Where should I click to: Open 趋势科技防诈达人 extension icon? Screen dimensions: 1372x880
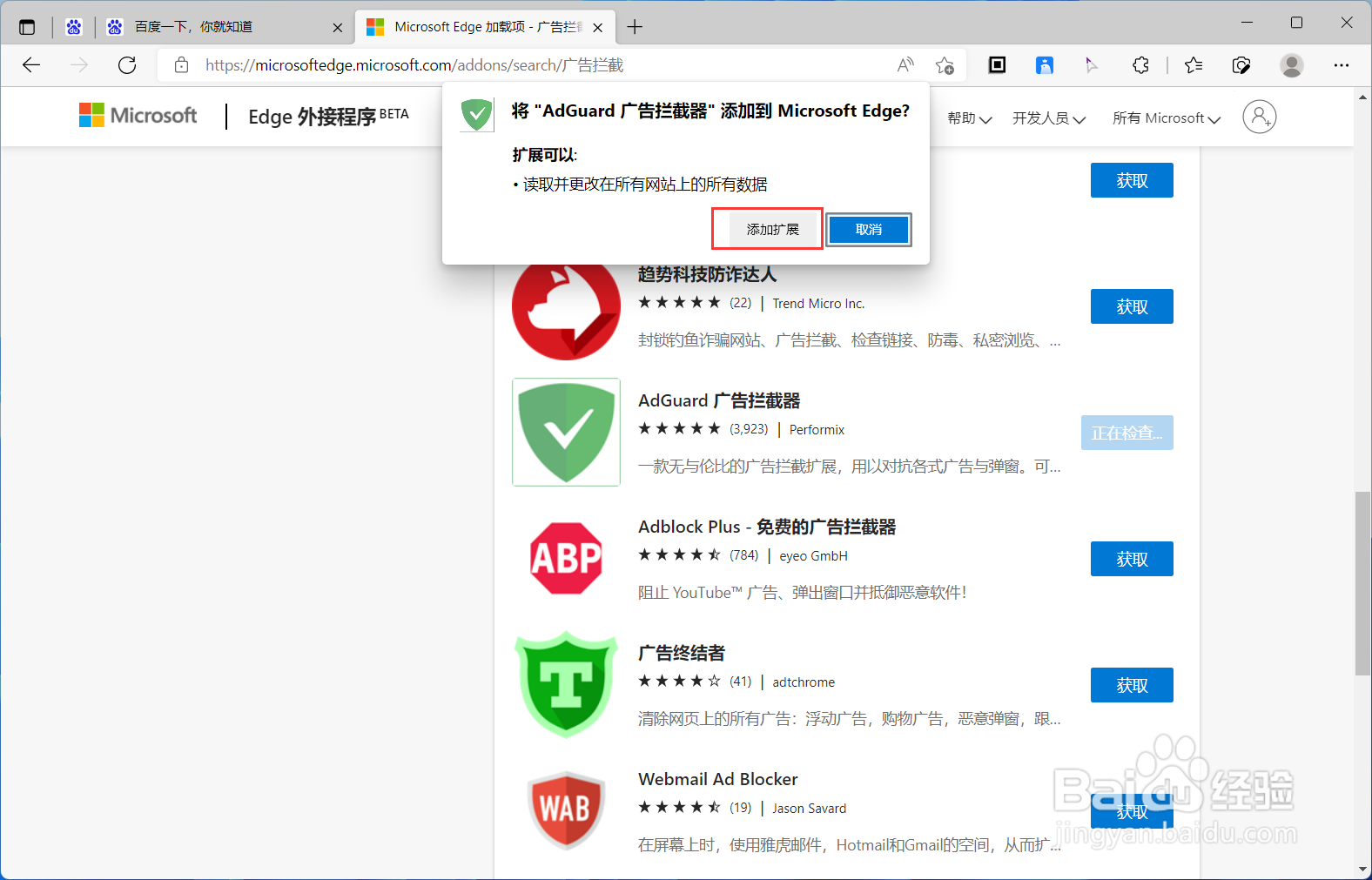566,312
